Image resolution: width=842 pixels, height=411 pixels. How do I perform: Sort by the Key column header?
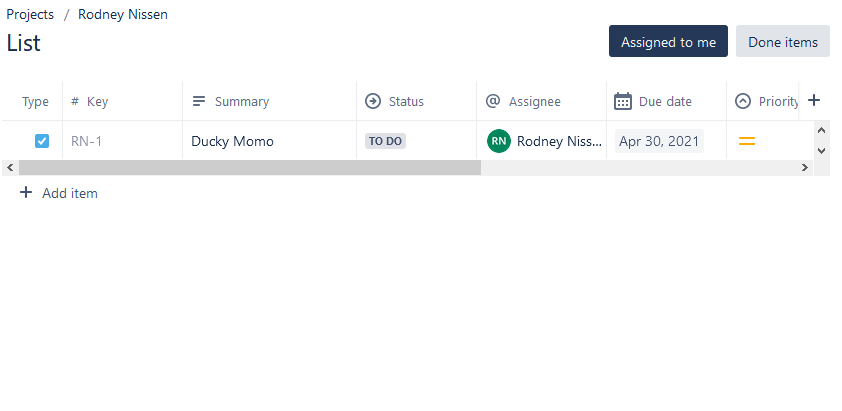coord(97,101)
